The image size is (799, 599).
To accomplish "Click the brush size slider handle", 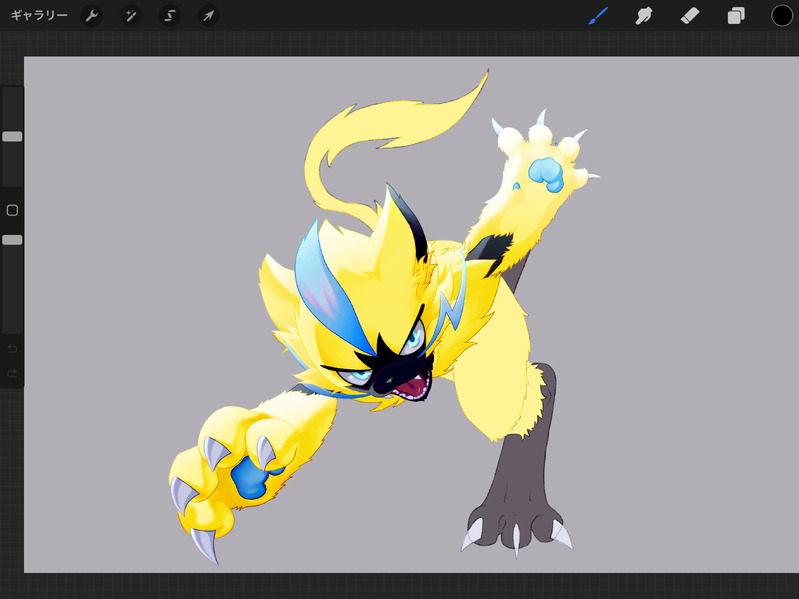I will tap(12, 137).
